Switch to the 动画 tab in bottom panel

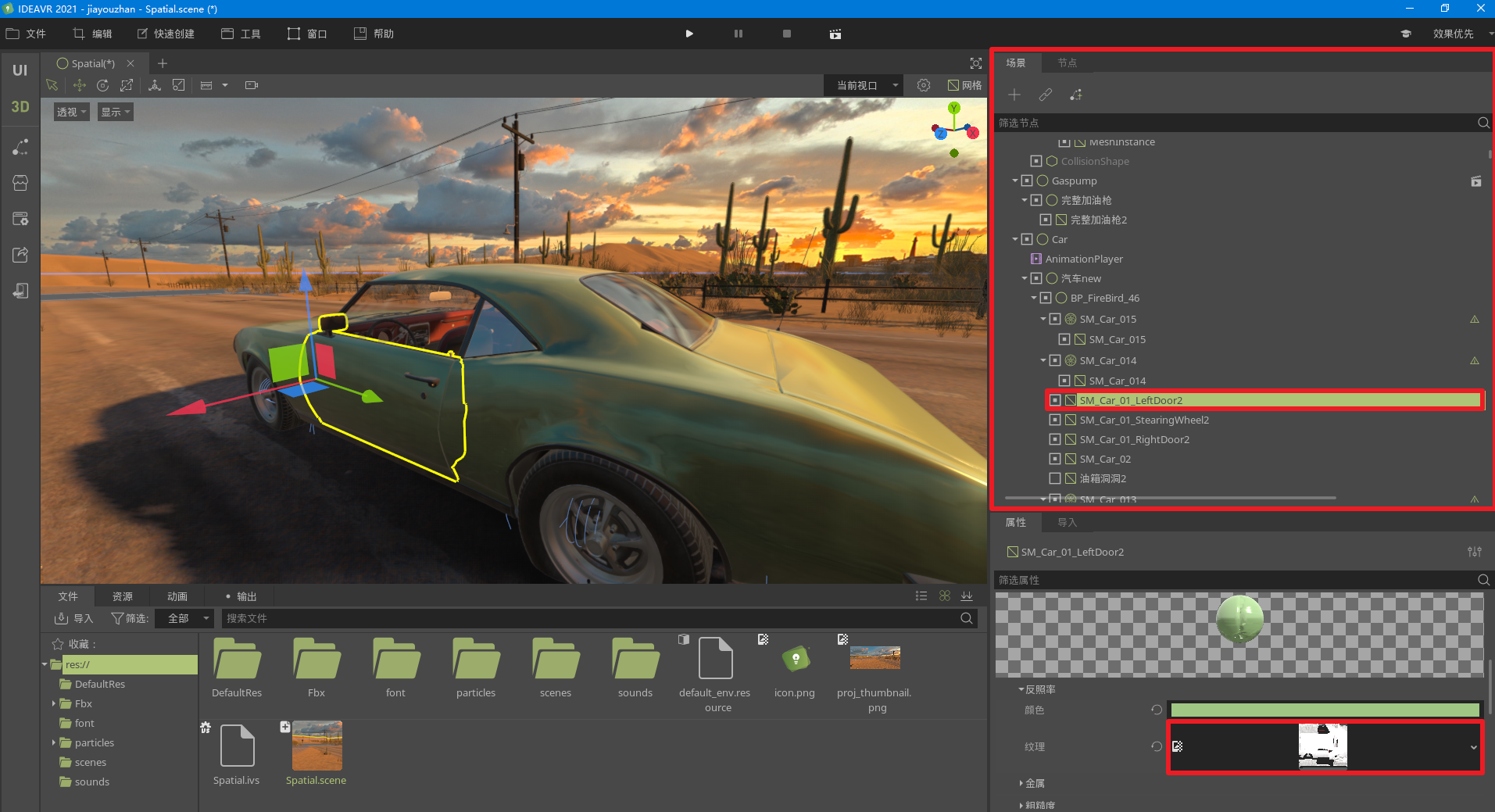[x=177, y=596]
